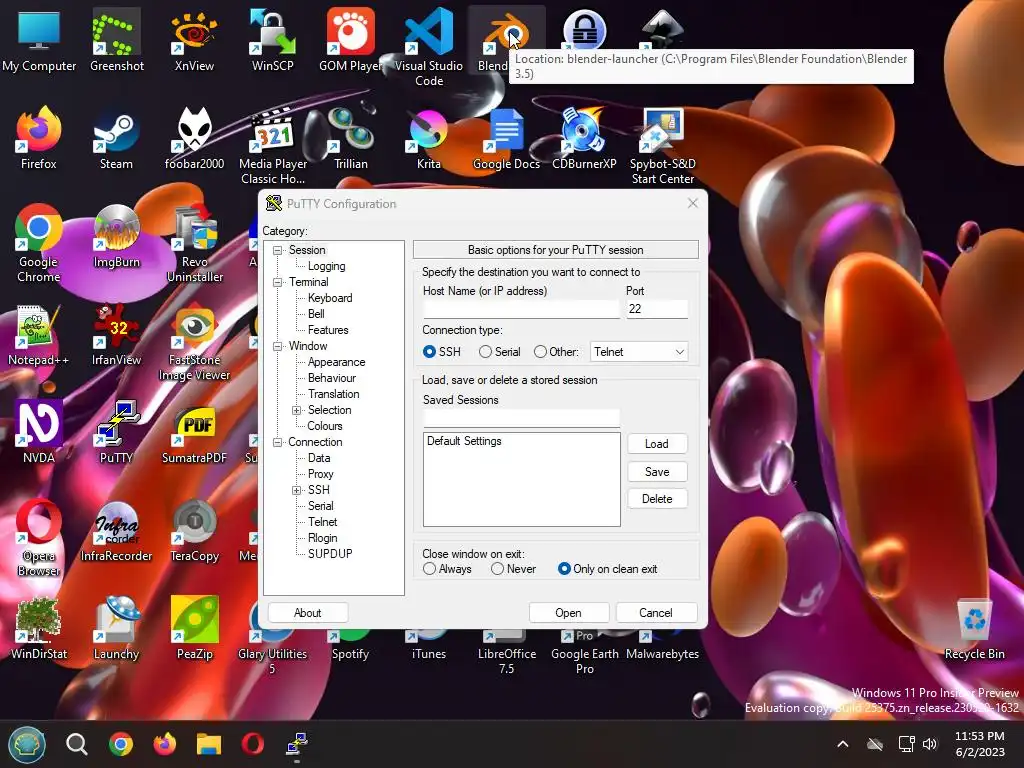Click the Delete session button

pyautogui.click(x=657, y=499)
